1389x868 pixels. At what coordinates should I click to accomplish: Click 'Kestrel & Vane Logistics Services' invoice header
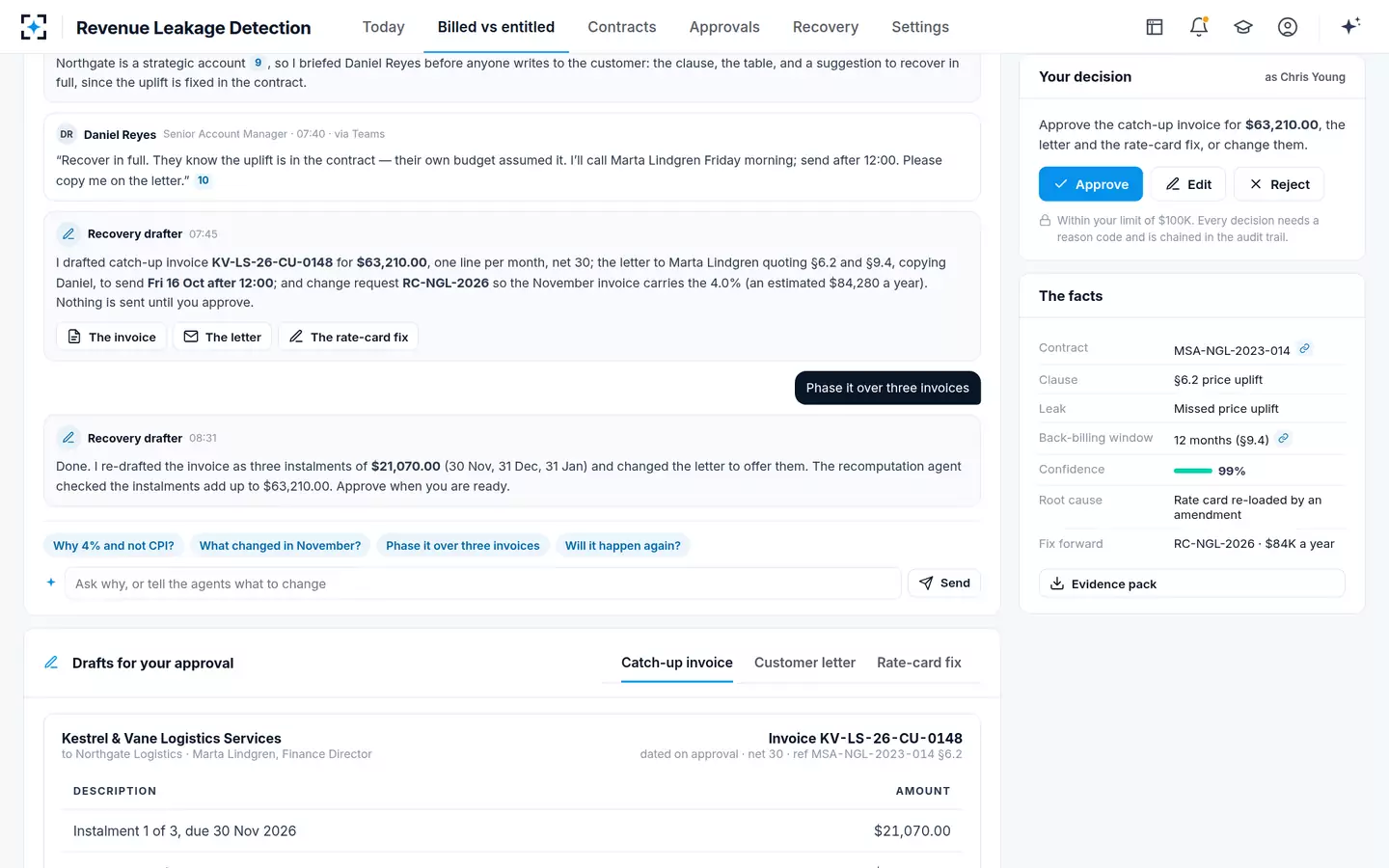point(172,738)
